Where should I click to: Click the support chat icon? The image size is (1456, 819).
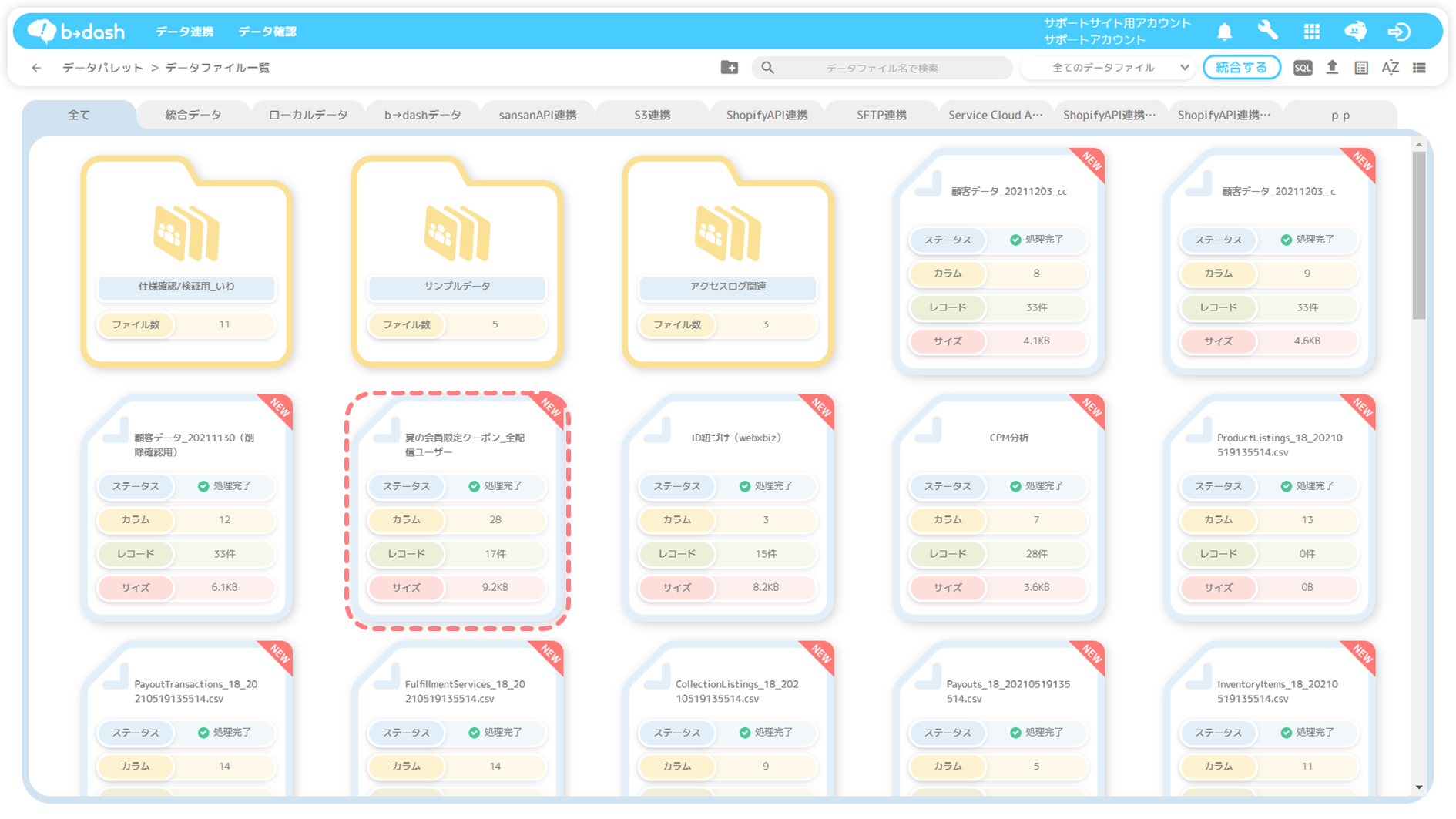1355,31
